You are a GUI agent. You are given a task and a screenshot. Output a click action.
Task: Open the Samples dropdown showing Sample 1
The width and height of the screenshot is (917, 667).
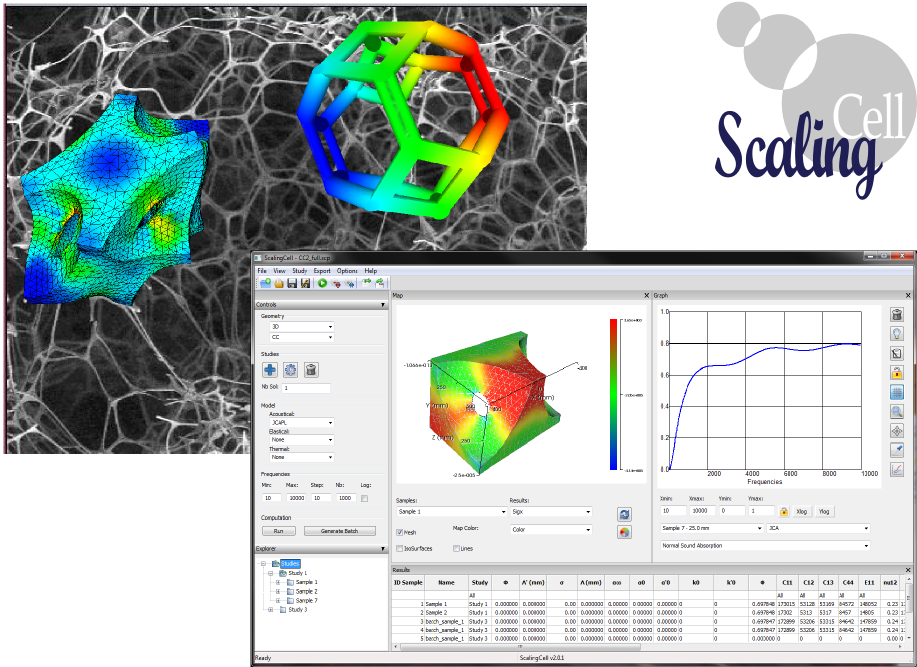[451, 512]
